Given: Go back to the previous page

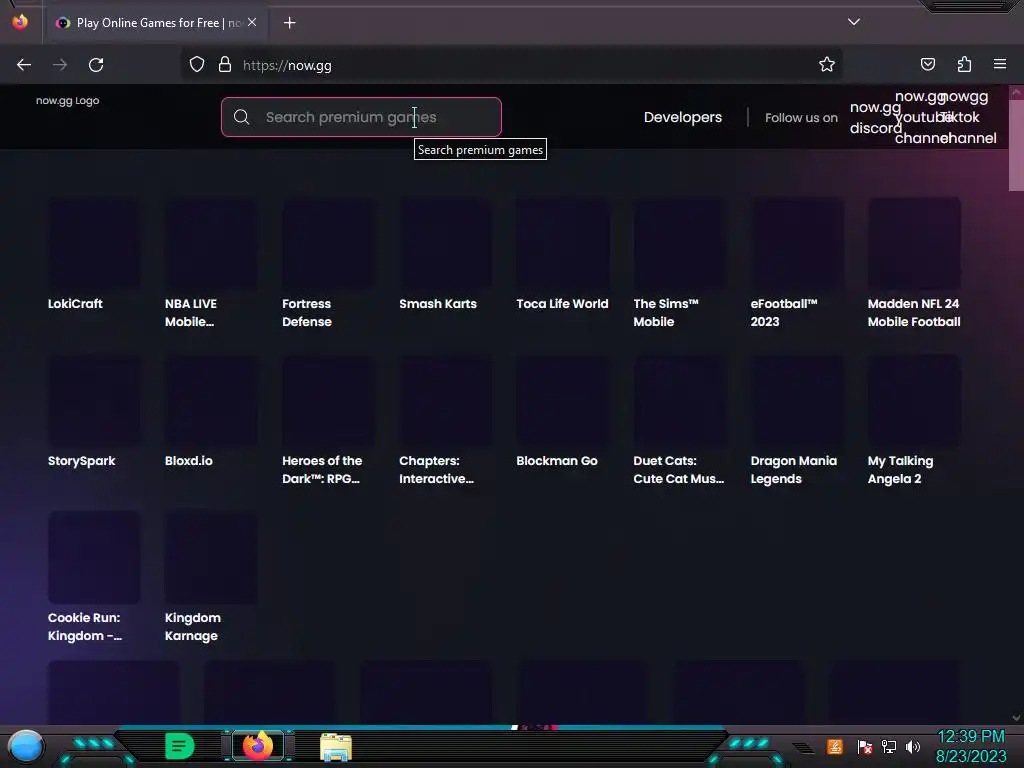Looking at the screenshot, I should click(24, 65).
